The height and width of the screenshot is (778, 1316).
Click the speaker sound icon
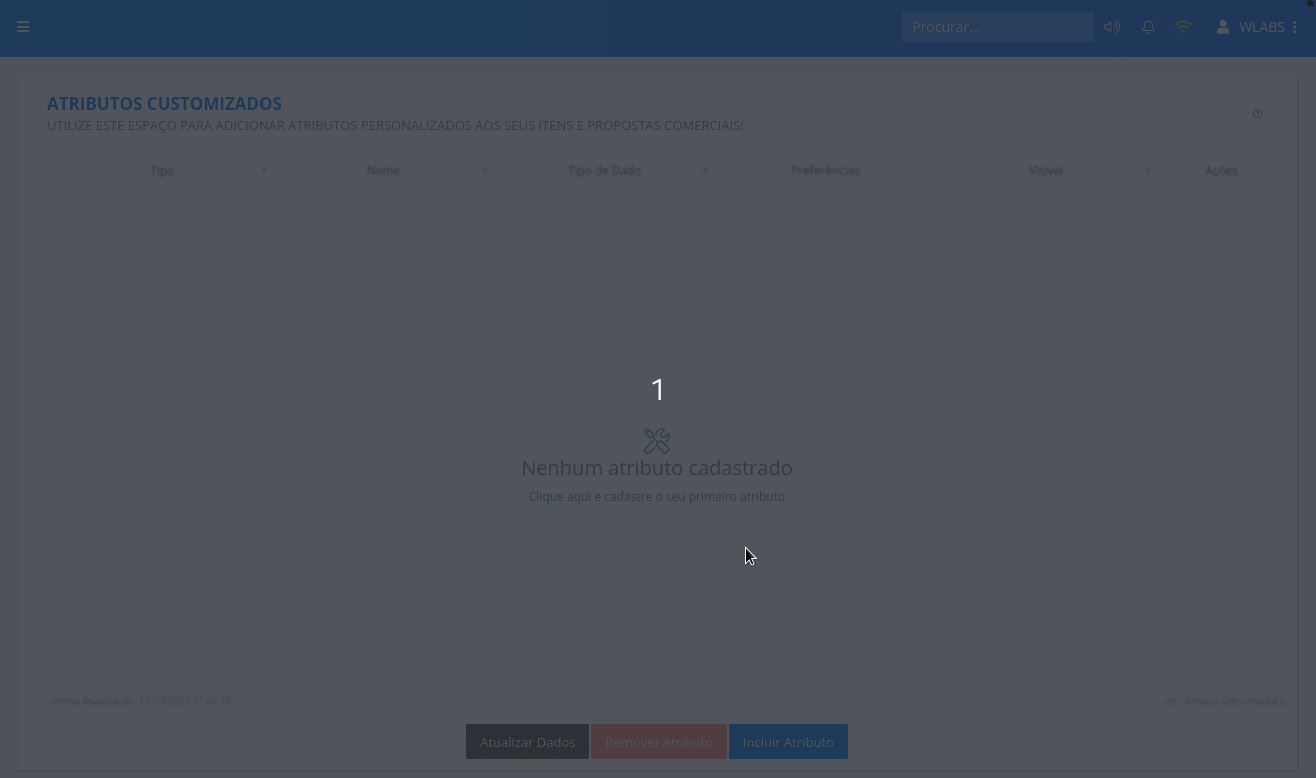[1112, 27]
